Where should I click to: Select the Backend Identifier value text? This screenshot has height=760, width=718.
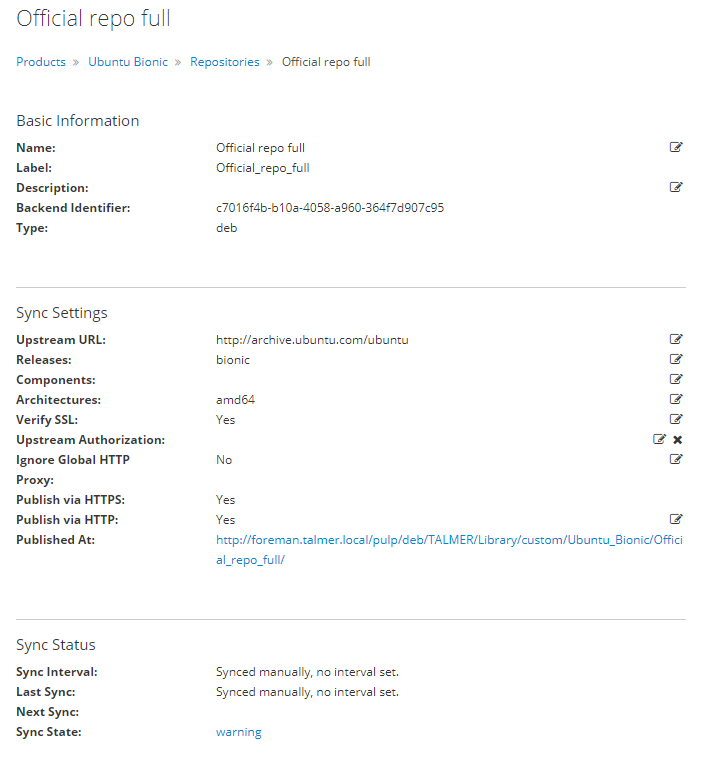[330, 208]
